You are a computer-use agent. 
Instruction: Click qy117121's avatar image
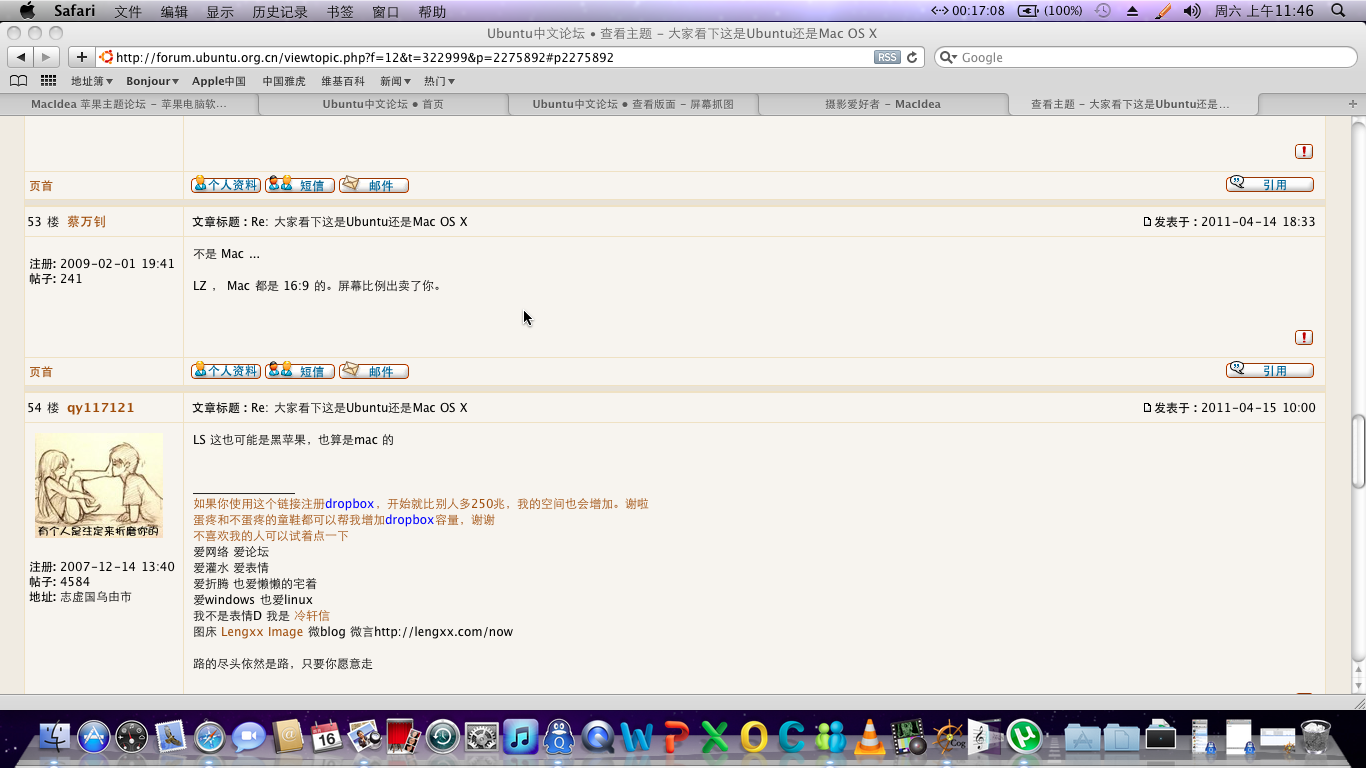(x=99, y=486)
